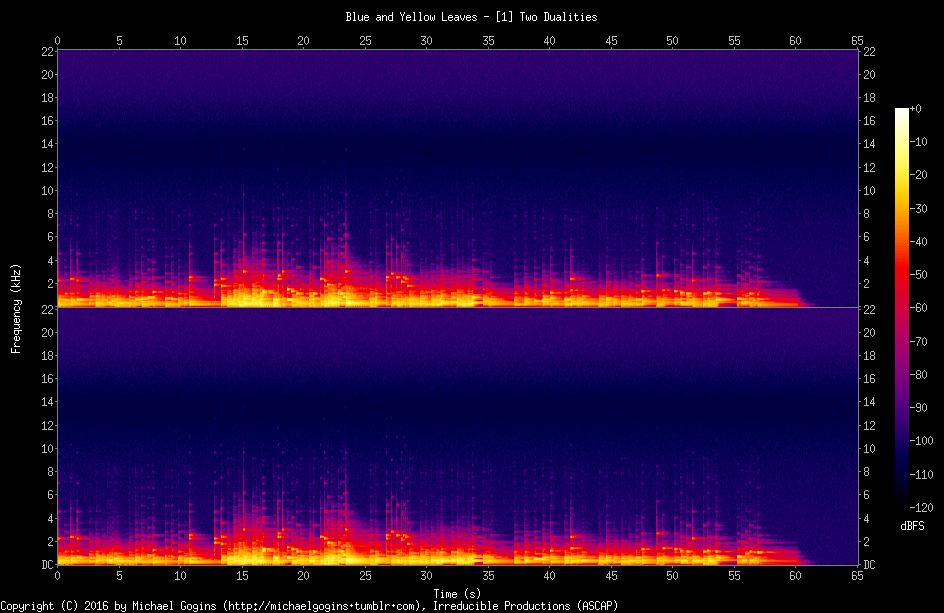
Task: Click the upper channel spectrogram plot
Action: coord(458,179)
